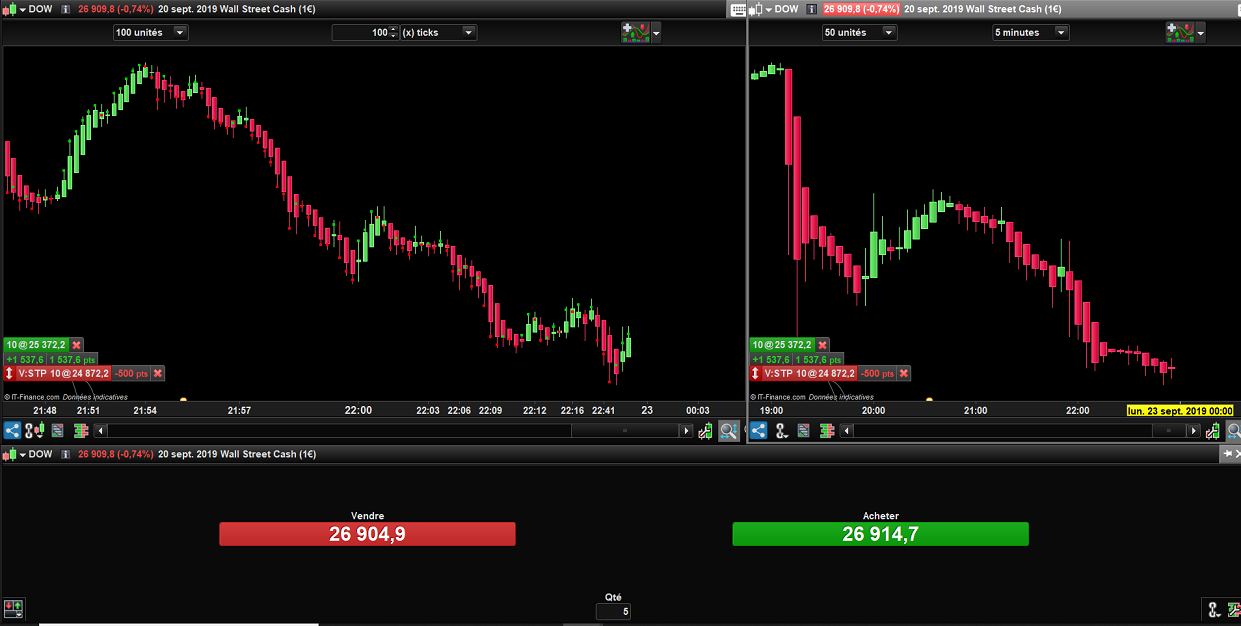The image size is (1241, 626).
Task: Click the share icon under the 5 minutes chart
Action: [759, 431]
